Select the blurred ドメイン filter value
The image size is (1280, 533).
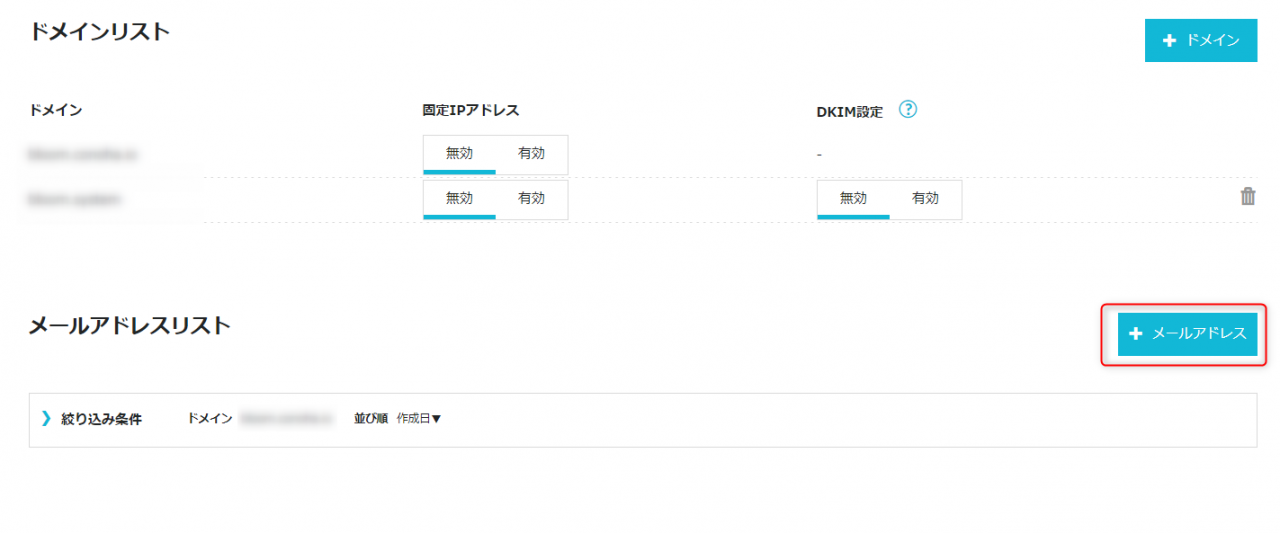pyautogui.click(x=286, y=419)
